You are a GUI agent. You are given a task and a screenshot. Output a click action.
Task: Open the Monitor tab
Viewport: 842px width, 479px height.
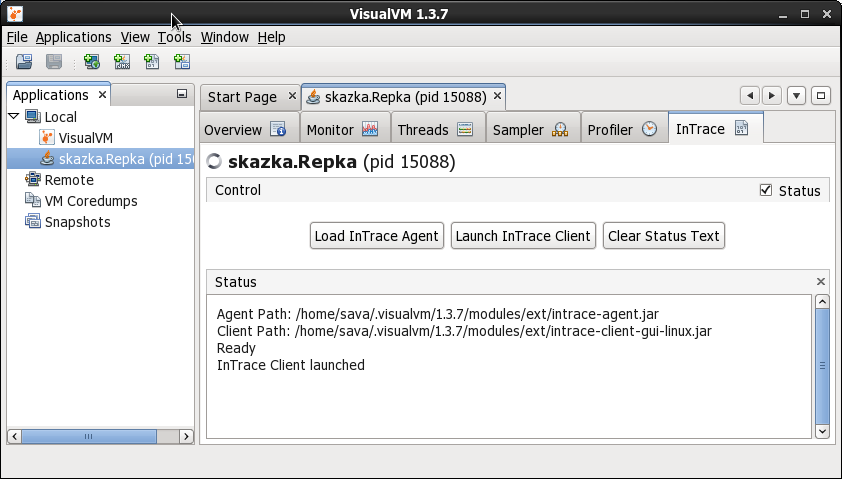tap(345, 129)
